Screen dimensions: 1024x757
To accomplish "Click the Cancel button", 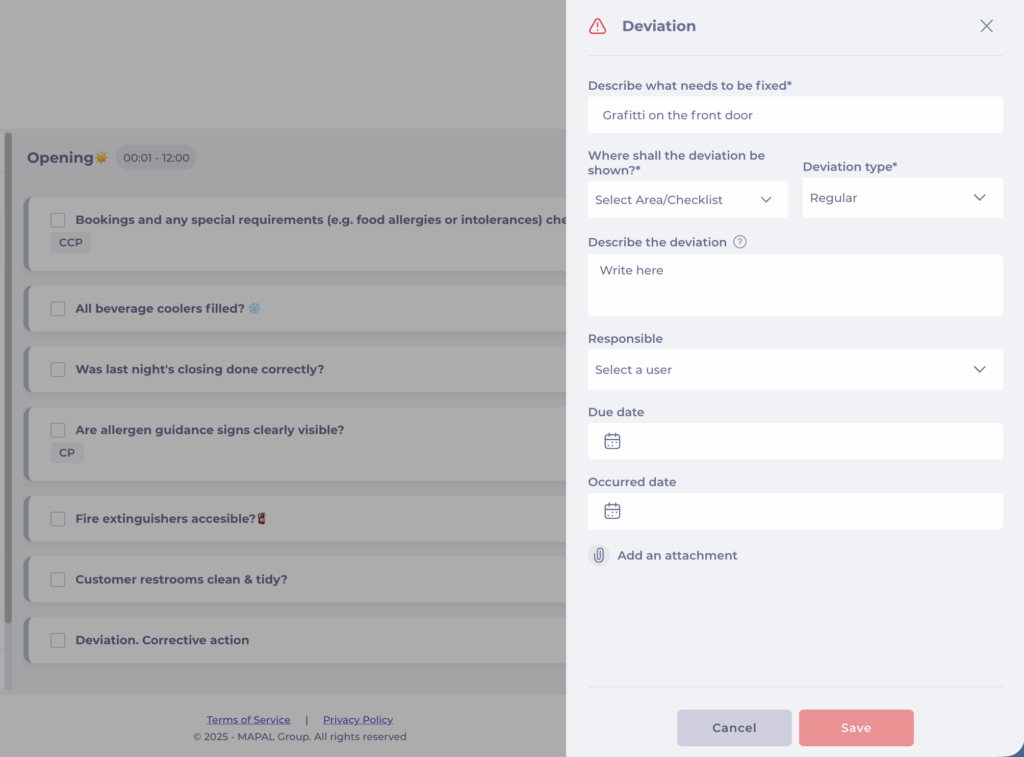I will (734, 728).
